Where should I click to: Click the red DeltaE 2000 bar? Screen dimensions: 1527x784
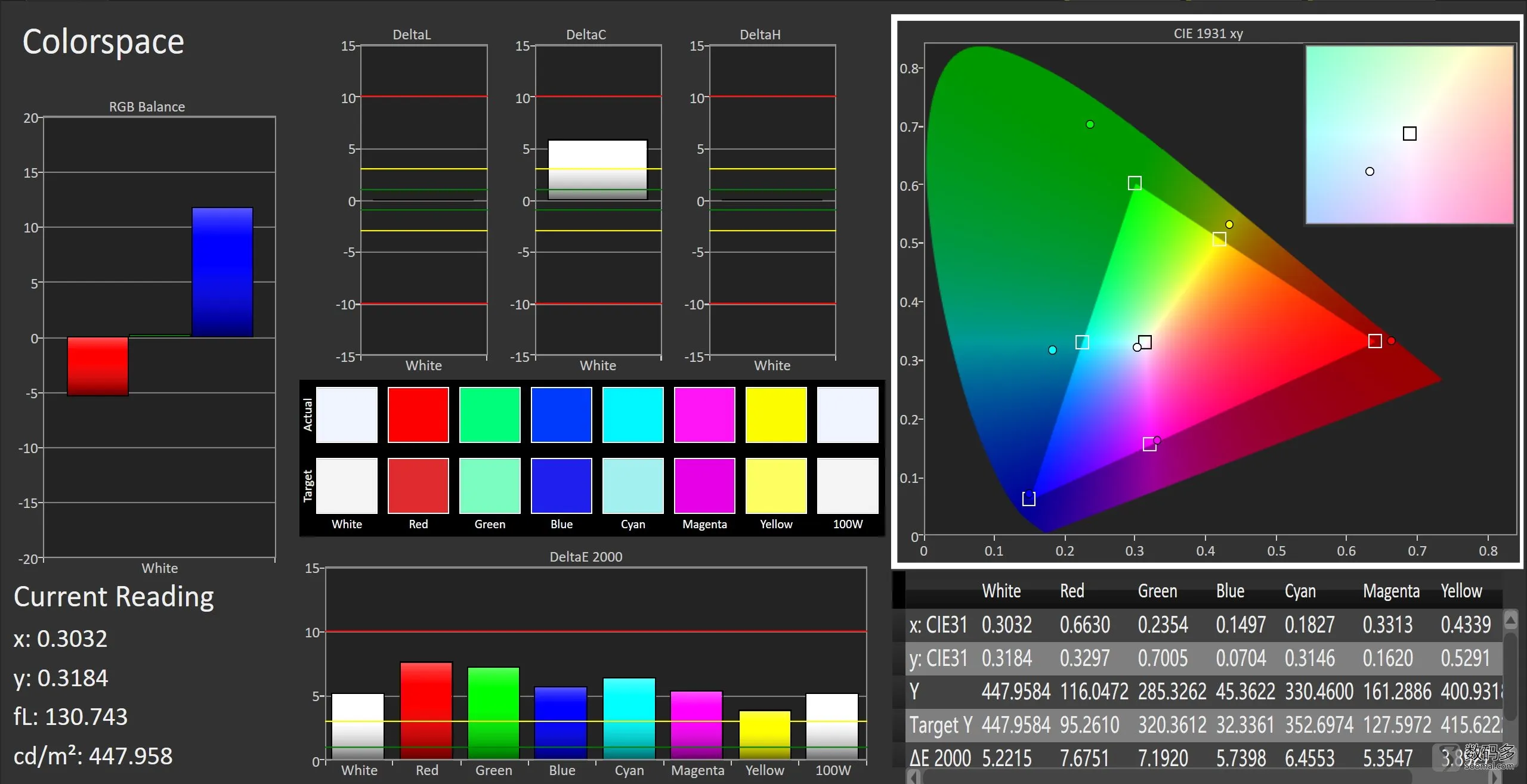(x=426, y=711)
